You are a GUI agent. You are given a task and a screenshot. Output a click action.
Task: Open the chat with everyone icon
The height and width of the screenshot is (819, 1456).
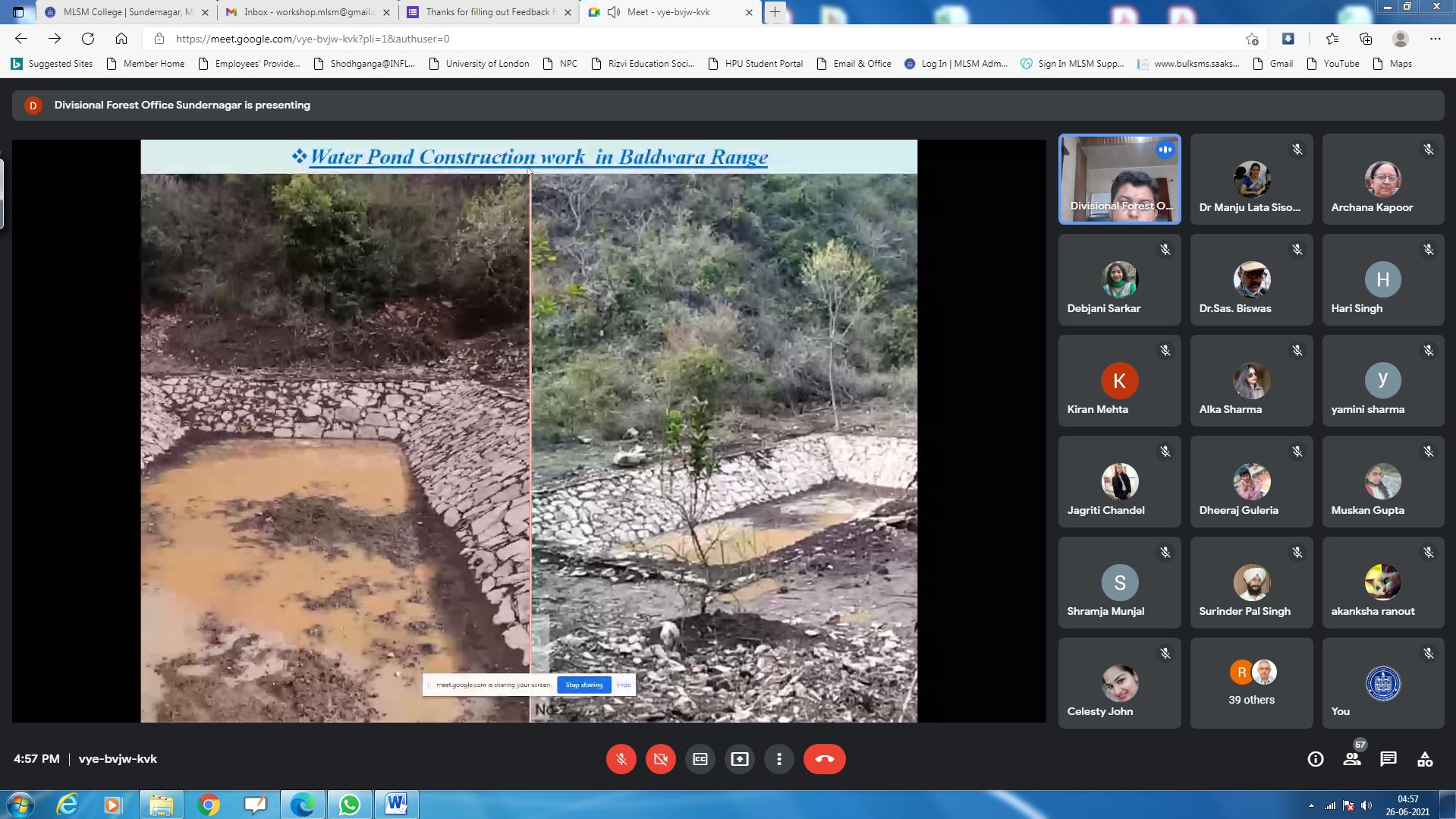1388,759
